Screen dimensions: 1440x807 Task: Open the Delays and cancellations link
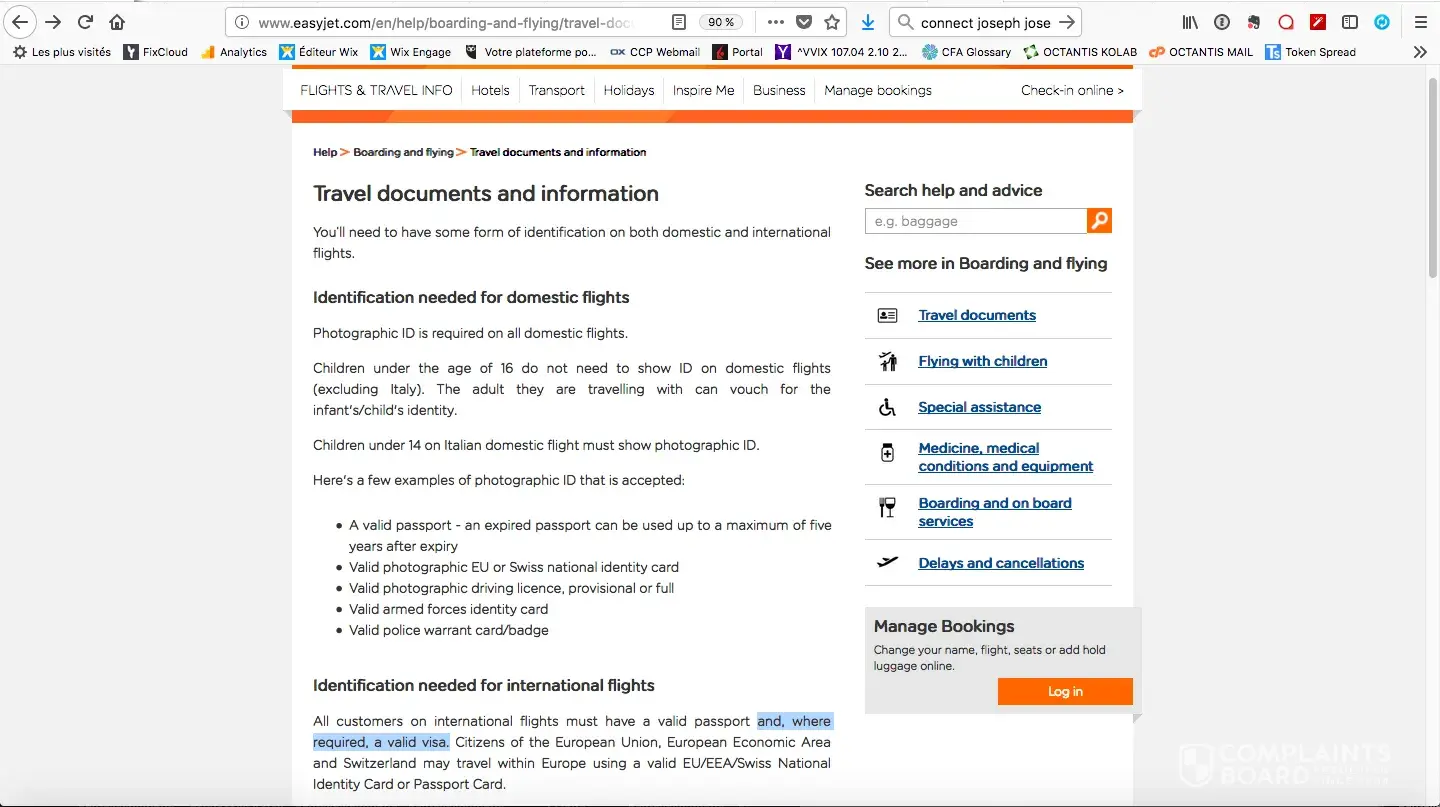[1001, 563]
